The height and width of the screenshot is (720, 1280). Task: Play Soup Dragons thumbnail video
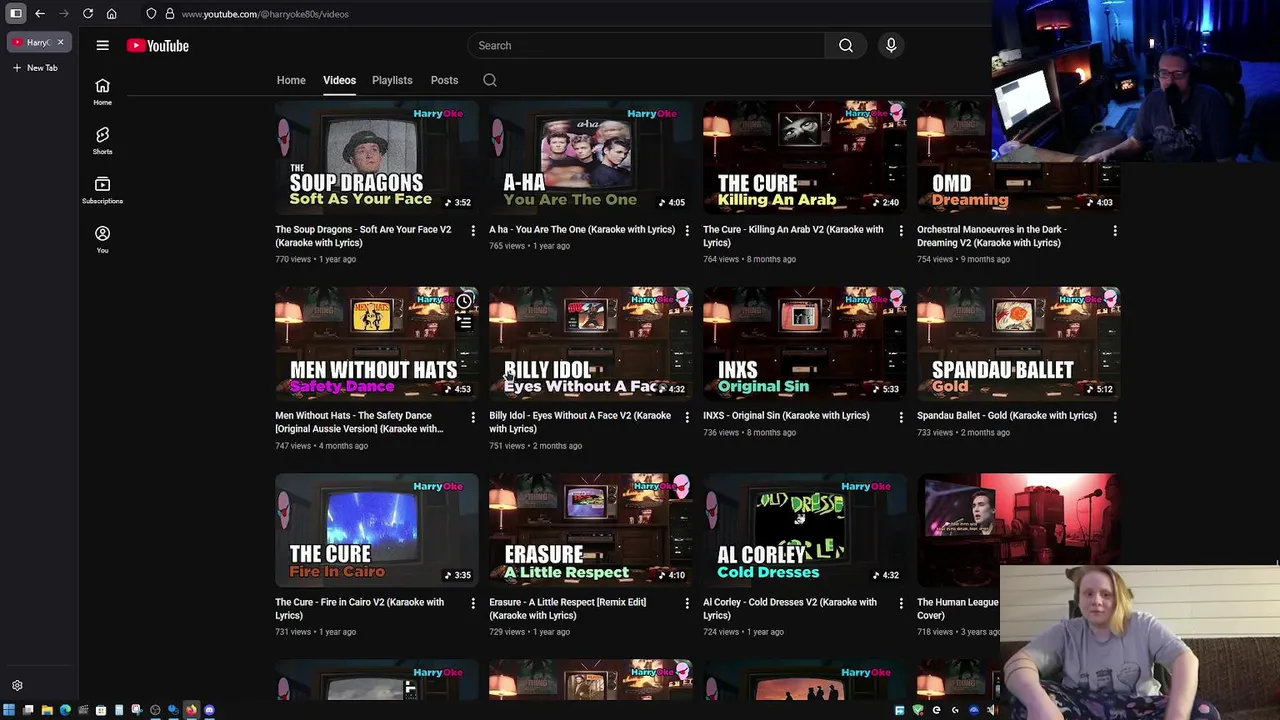click(x=376, y=157)
